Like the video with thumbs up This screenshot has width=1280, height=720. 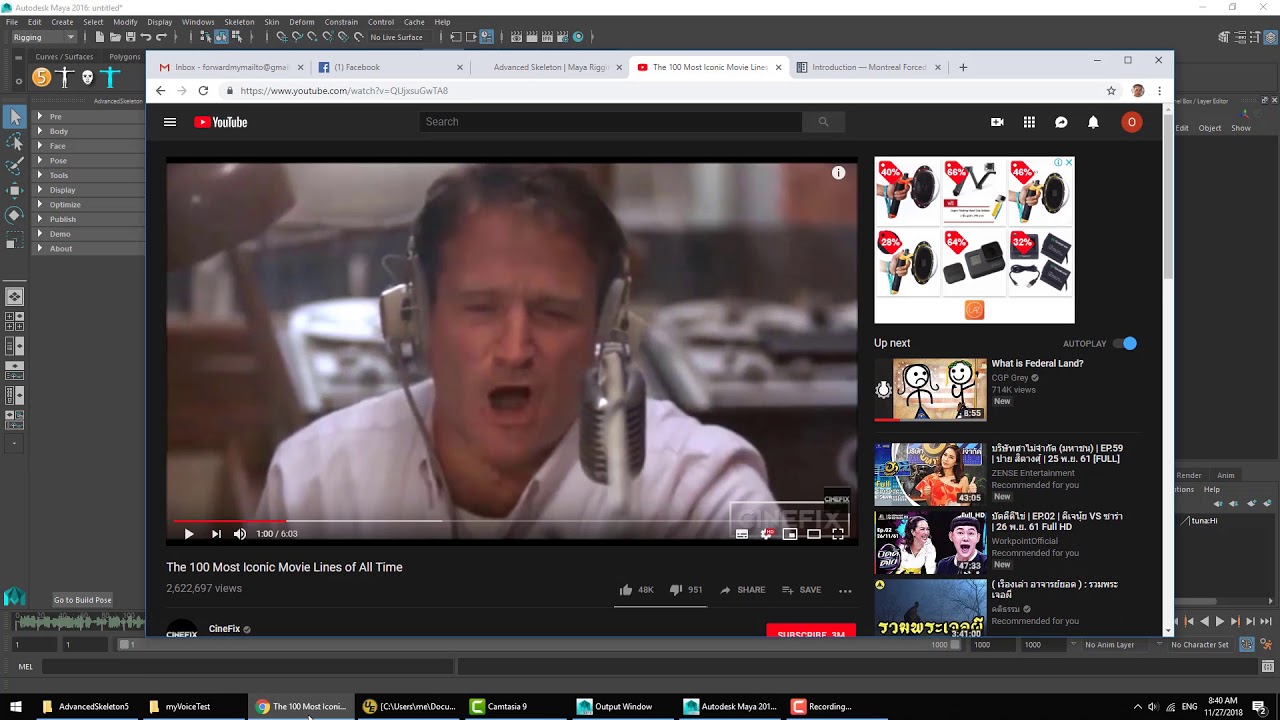[x=626, y=590]
